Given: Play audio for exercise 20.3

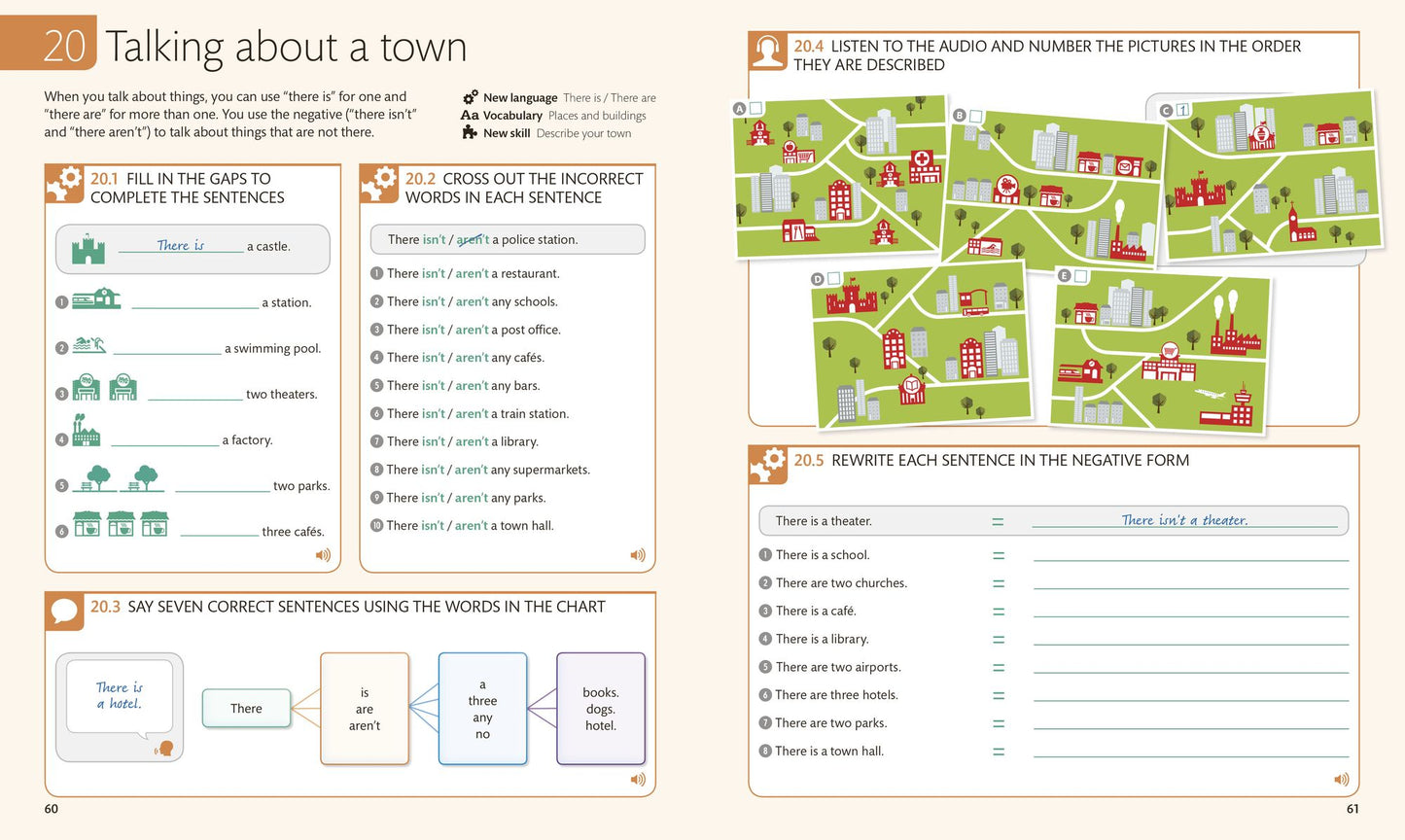Looking at the screenshot, I should coord(638,779).
